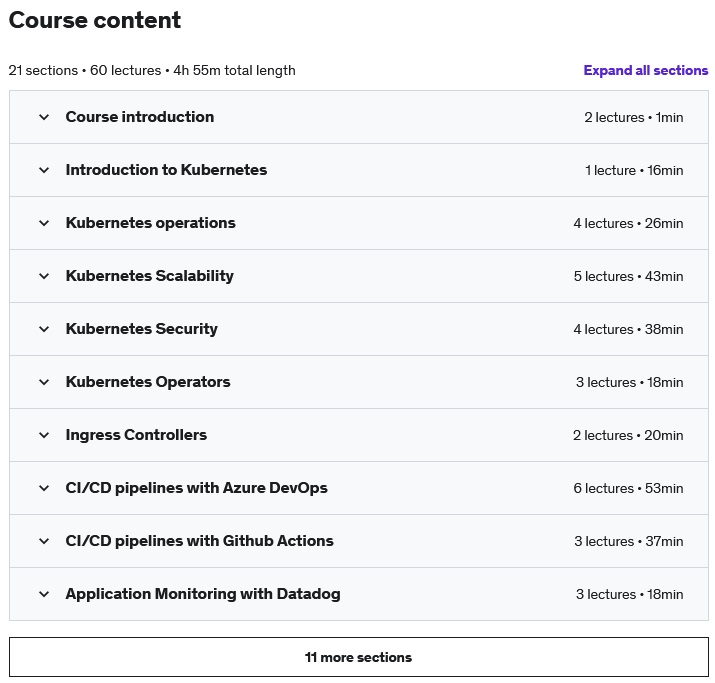The height and width of the screenshot is (683, 715).
Task: Open the Kubernetes Scalability heading
Action: (x=150, y=276)
